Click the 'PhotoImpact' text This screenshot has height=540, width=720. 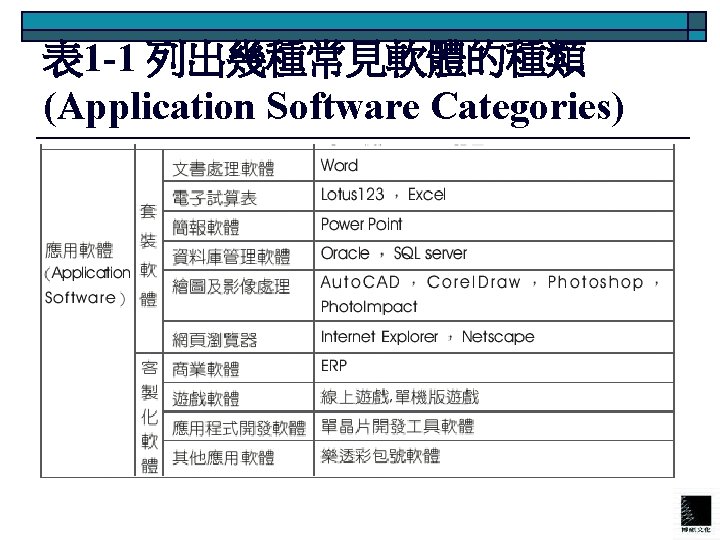[x=369, y=307]
